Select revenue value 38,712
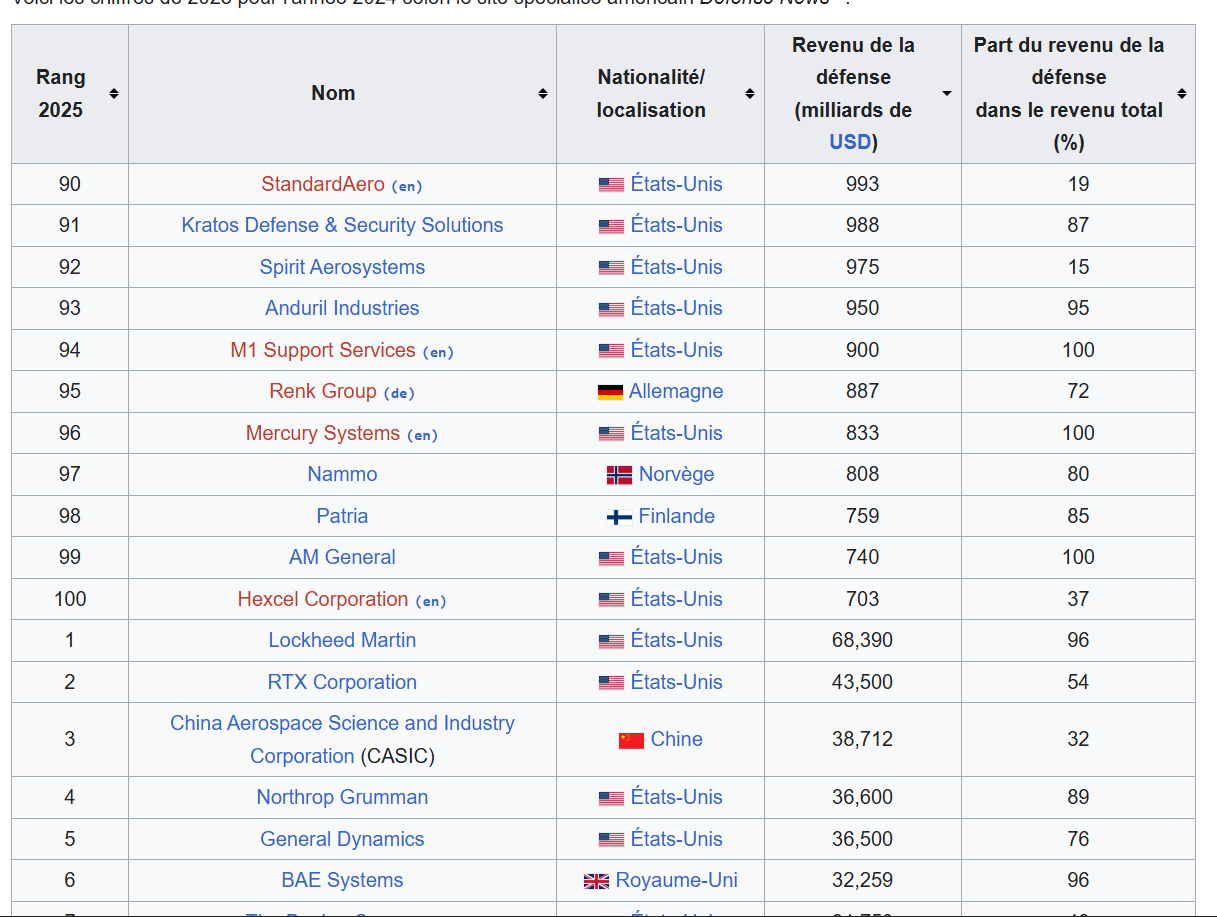This screenshot has width=1217, height=917. (862, 739)
